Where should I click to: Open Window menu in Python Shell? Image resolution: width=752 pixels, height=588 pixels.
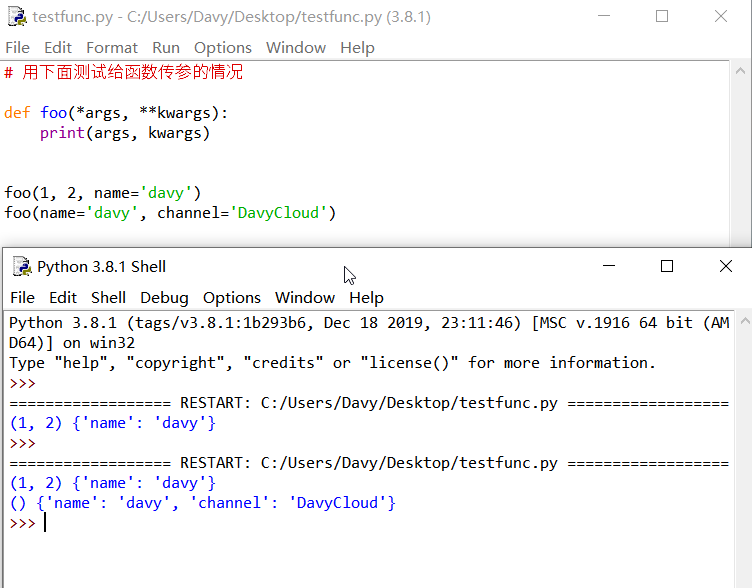pyautogui.click(x=305, y=297)
